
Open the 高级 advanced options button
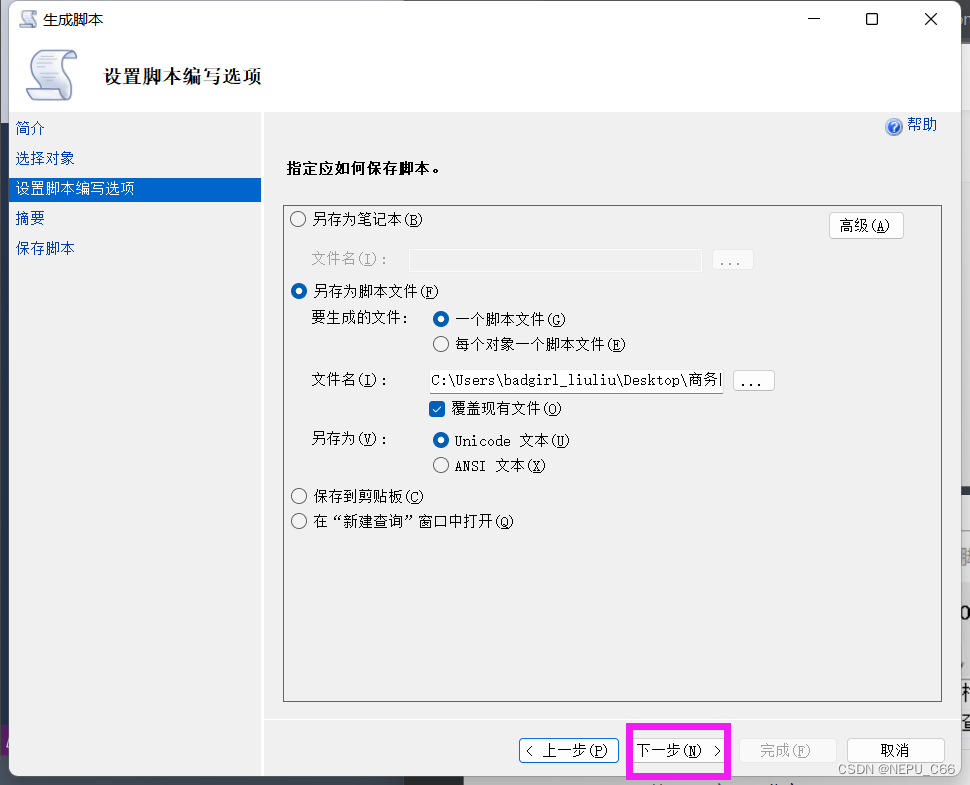click(x=865, y=226)
